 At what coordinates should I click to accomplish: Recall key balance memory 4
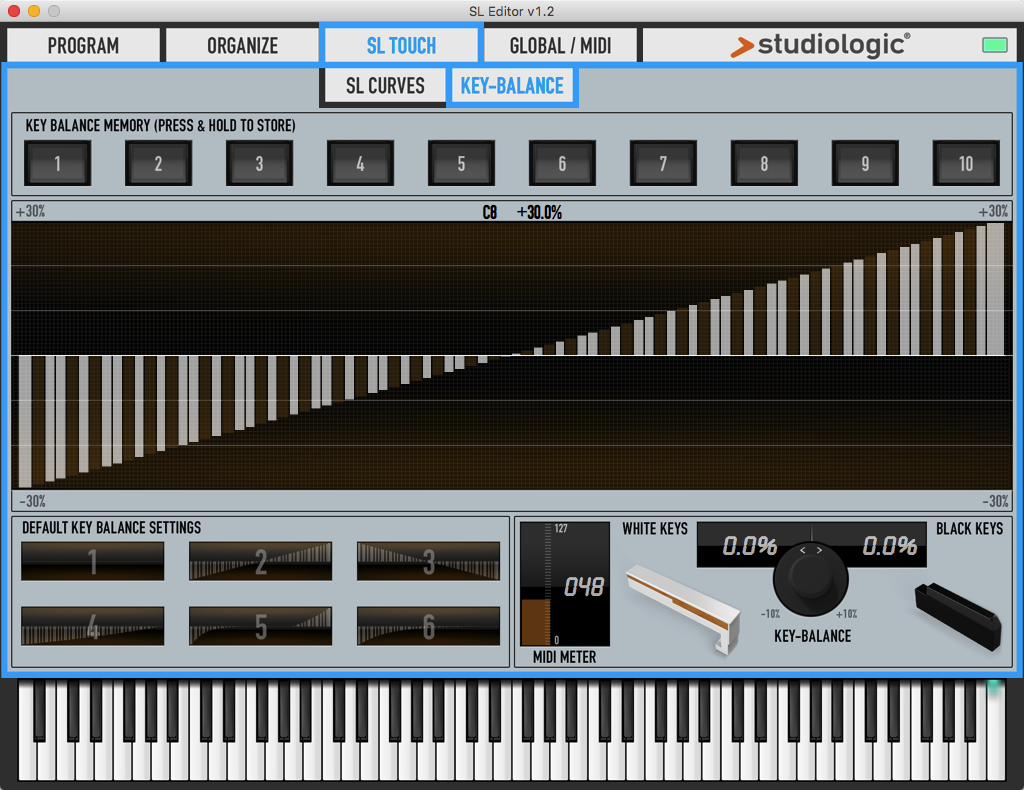click(360, 163)
